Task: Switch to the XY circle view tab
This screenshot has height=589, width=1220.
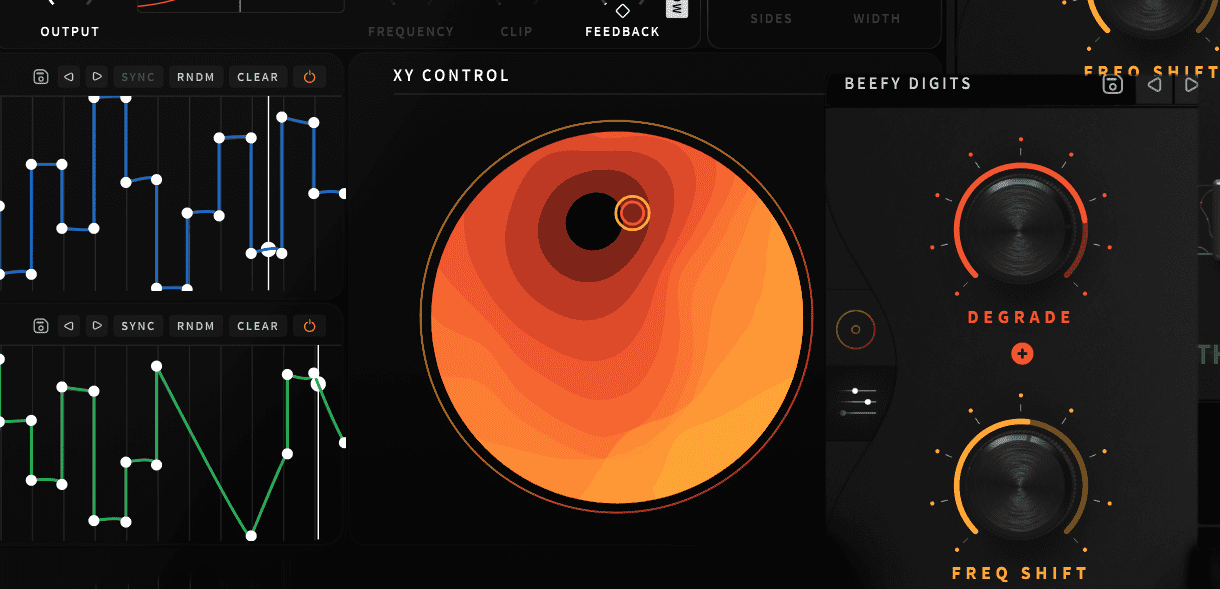Action: (x=855, y=329)
